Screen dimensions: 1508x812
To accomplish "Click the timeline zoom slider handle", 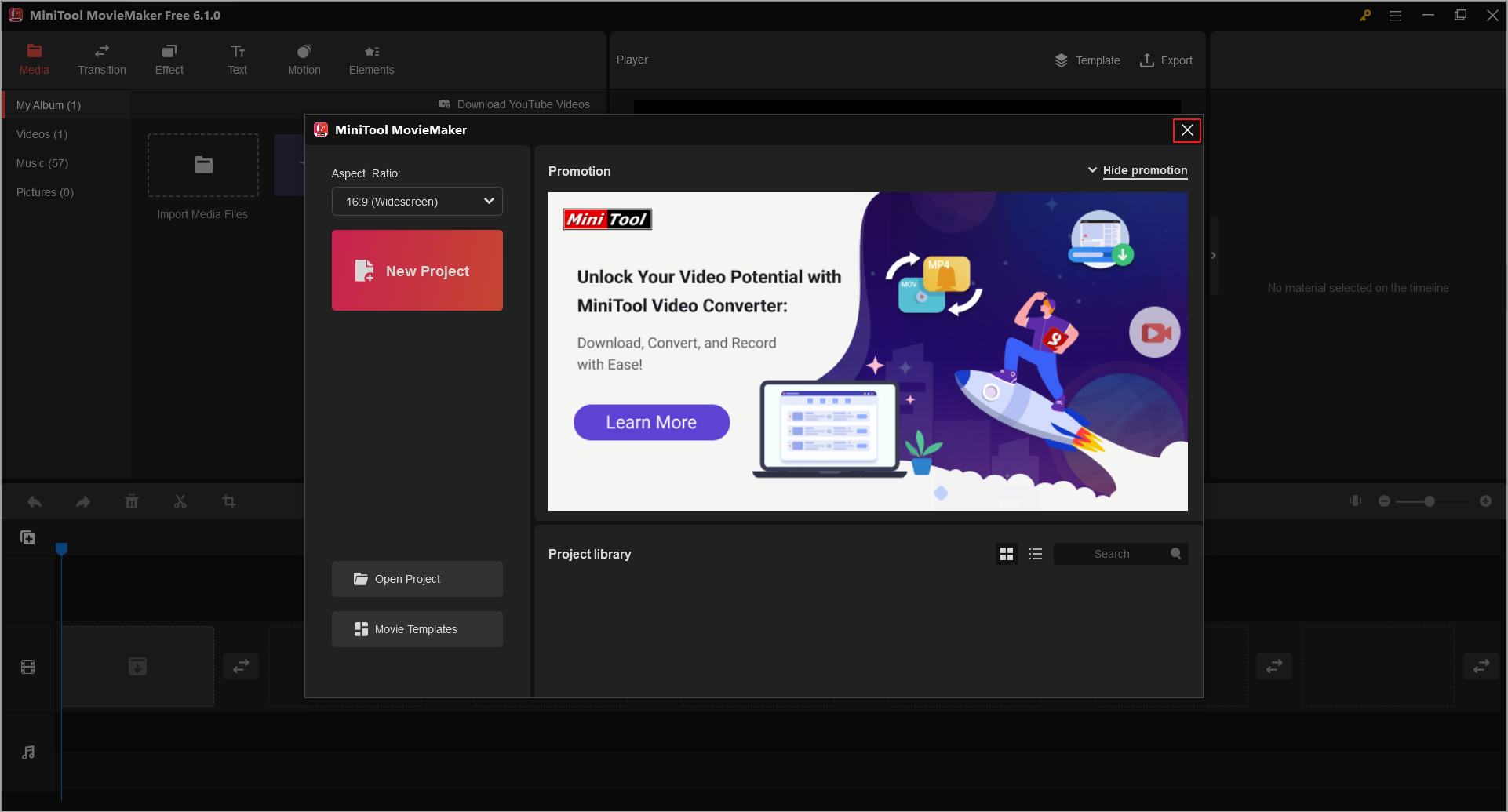I will (x=1430, y=501).
